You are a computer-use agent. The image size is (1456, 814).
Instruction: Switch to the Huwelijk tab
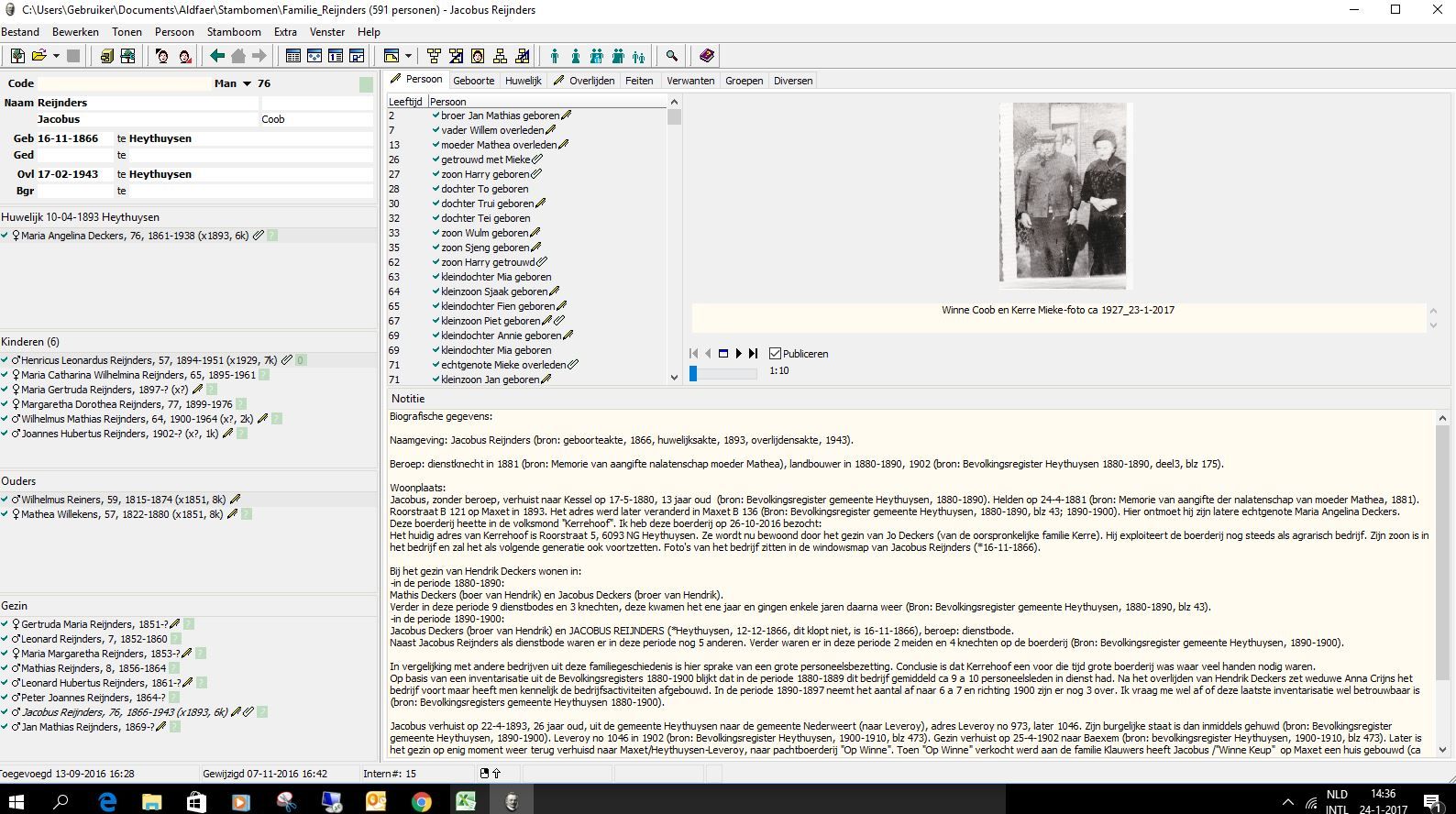(523, 81)
